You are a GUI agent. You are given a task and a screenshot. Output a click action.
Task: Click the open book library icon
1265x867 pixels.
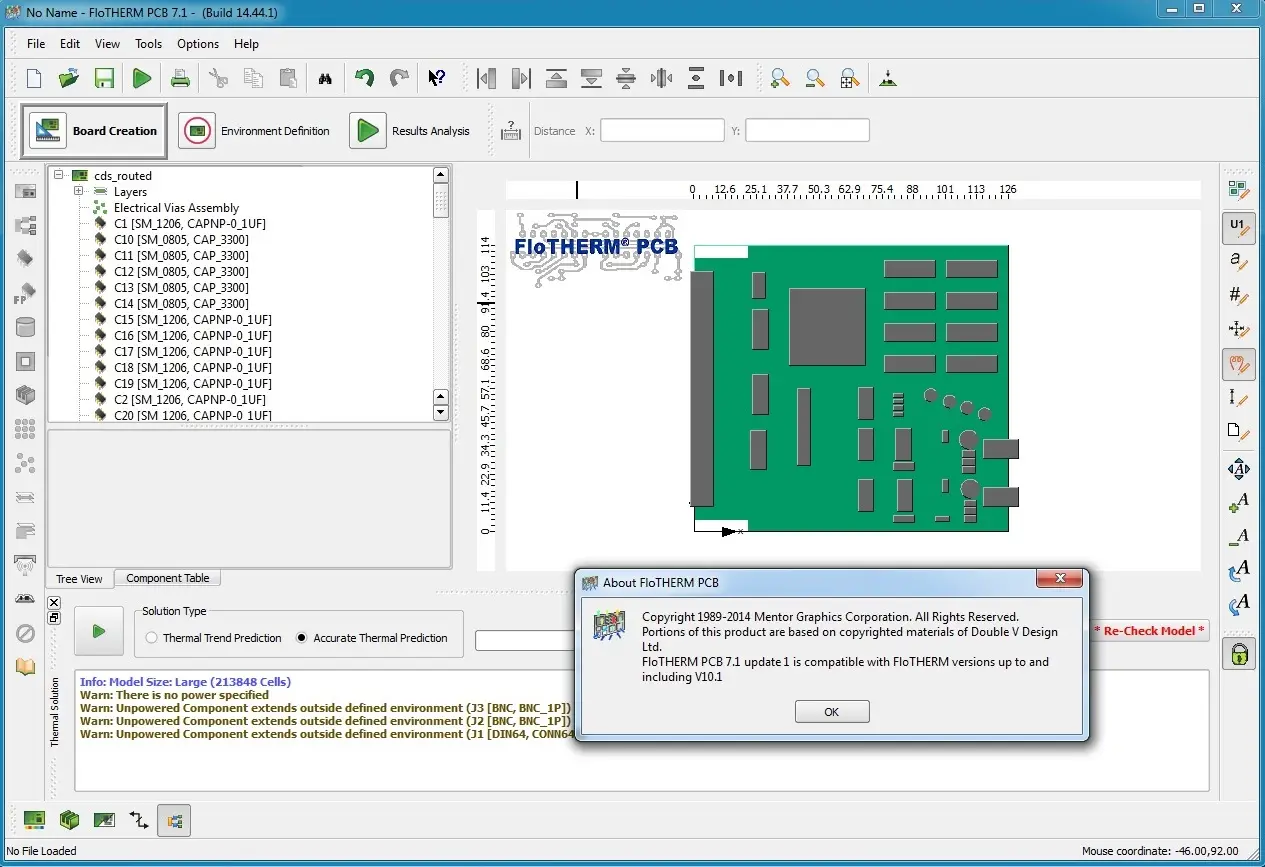point(25,667)
